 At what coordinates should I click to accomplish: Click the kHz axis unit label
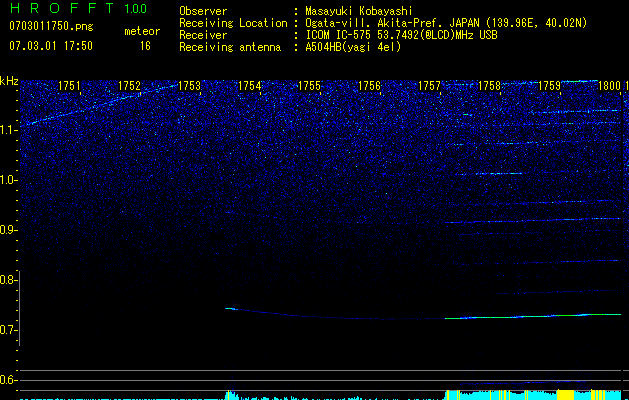tap(9, 81)
